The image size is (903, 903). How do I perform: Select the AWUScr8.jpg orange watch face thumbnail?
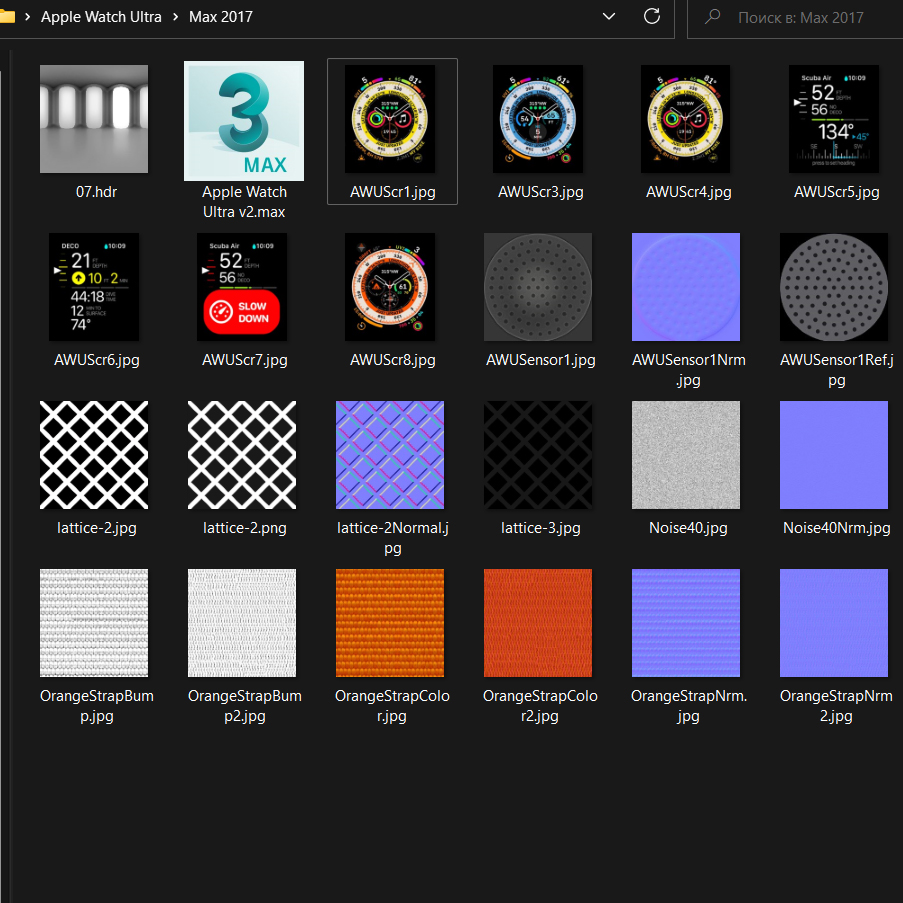[x=390, y=287]
